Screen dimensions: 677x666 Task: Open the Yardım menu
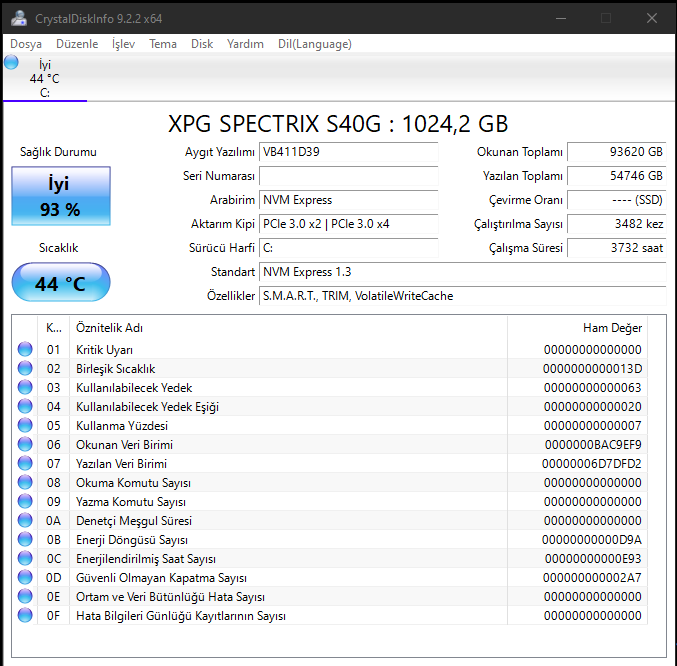pos(245,44)
